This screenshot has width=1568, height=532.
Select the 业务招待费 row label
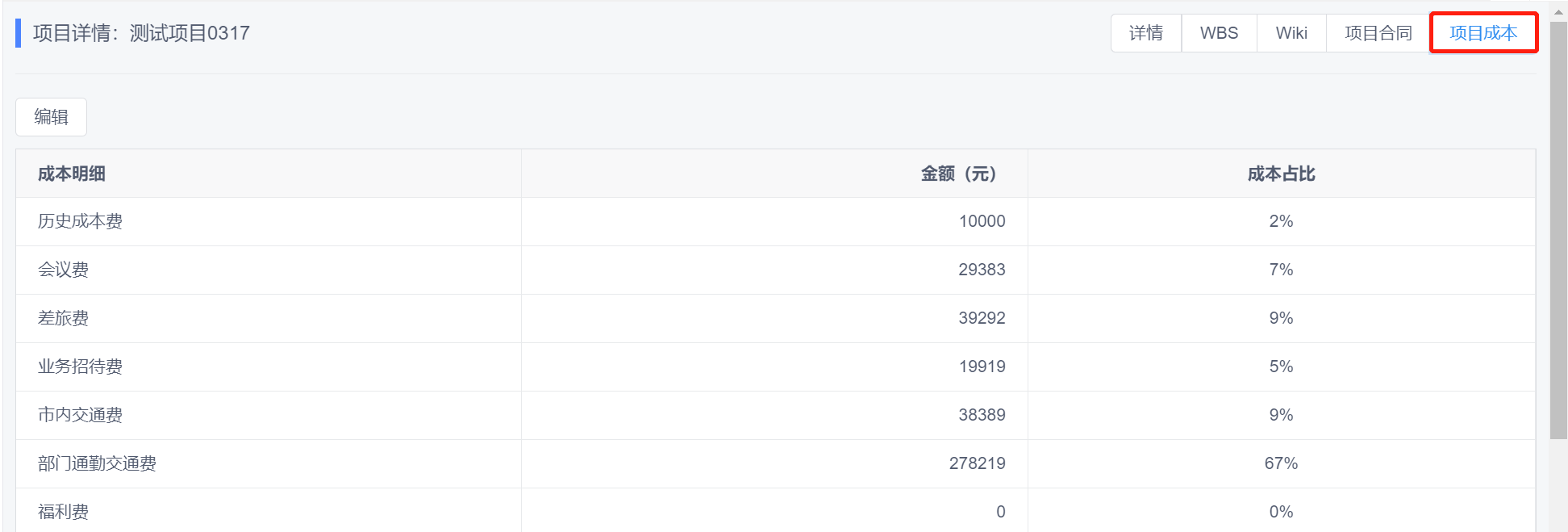click(x=80, y=367)
